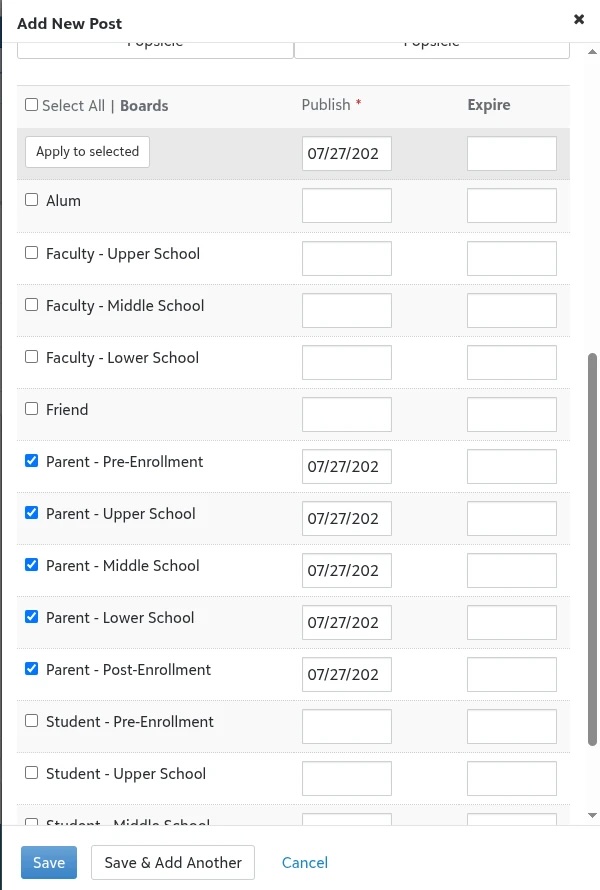Viewport: 600px width, 890px height.
Task: Close the Add New Post dialog
Action: click(578, 19)
